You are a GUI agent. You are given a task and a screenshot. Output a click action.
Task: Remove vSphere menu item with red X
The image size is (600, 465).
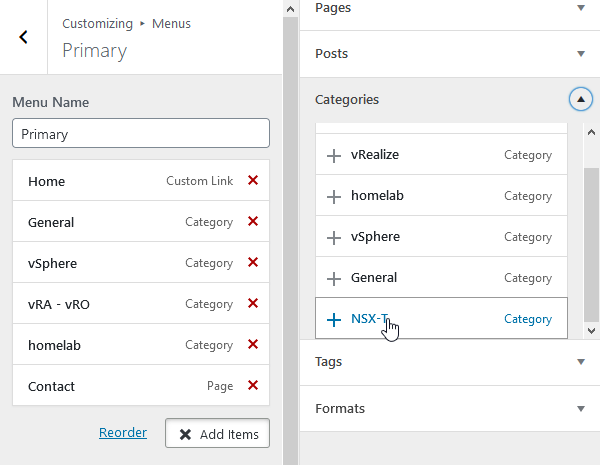click(253, 263)
